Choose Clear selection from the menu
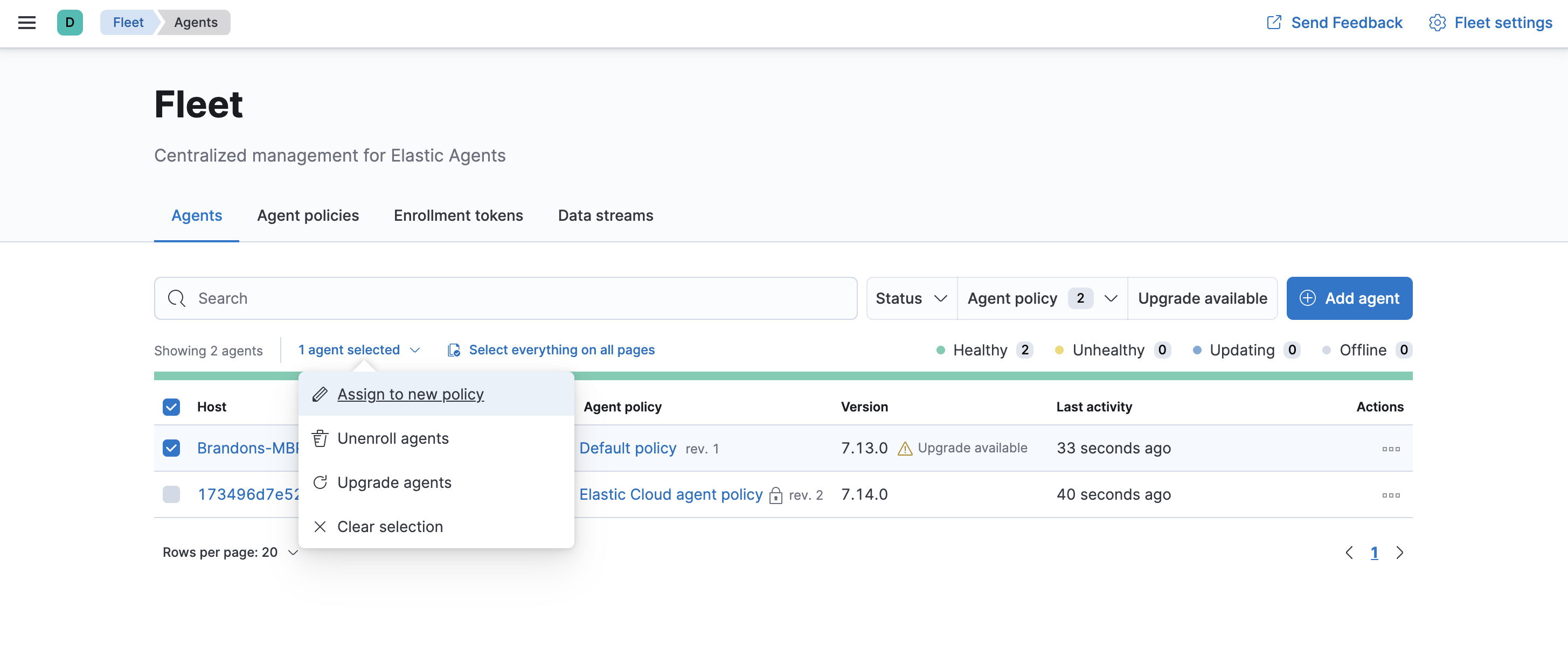 (390, 527)
